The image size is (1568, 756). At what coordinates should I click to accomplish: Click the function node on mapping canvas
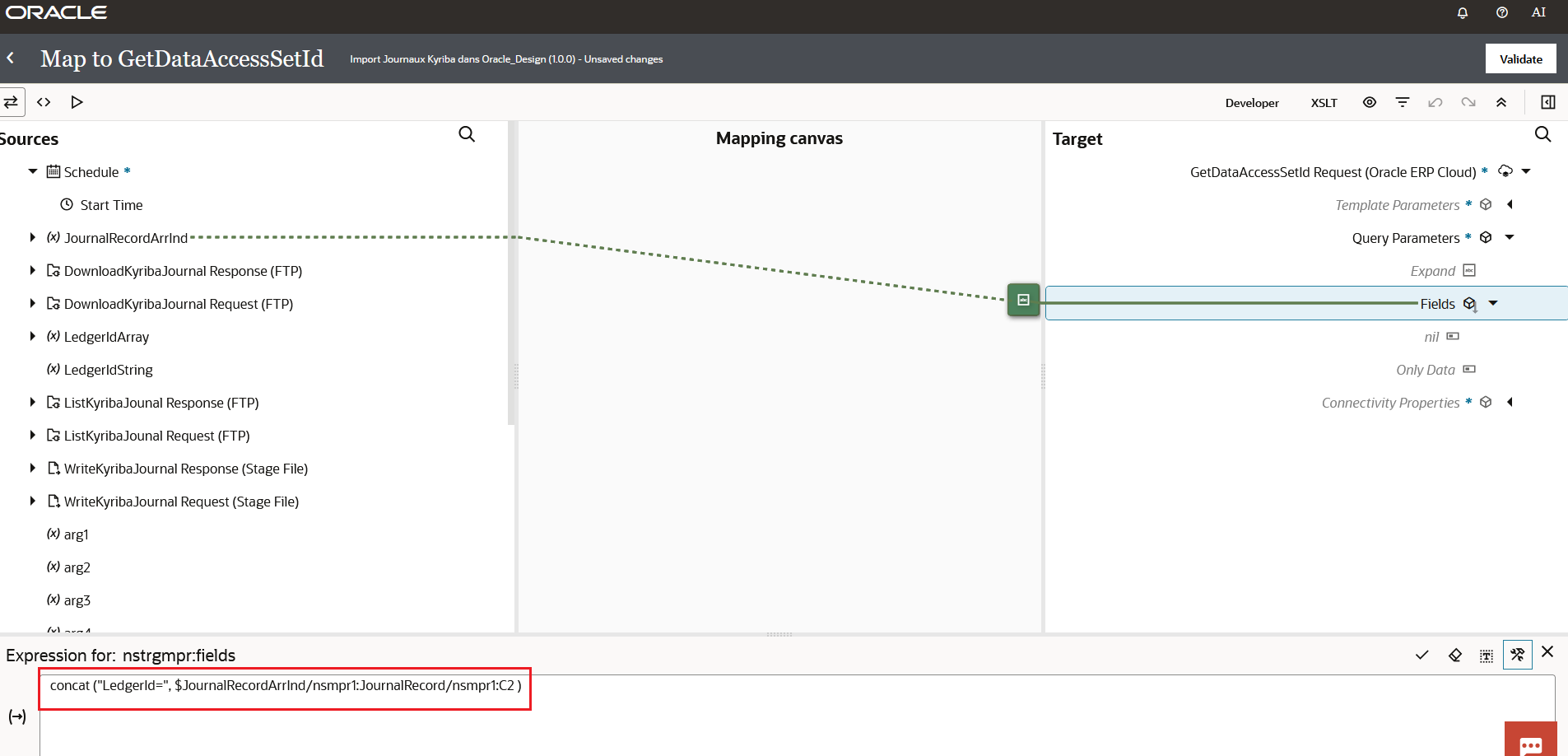[x=1023, y=300]
